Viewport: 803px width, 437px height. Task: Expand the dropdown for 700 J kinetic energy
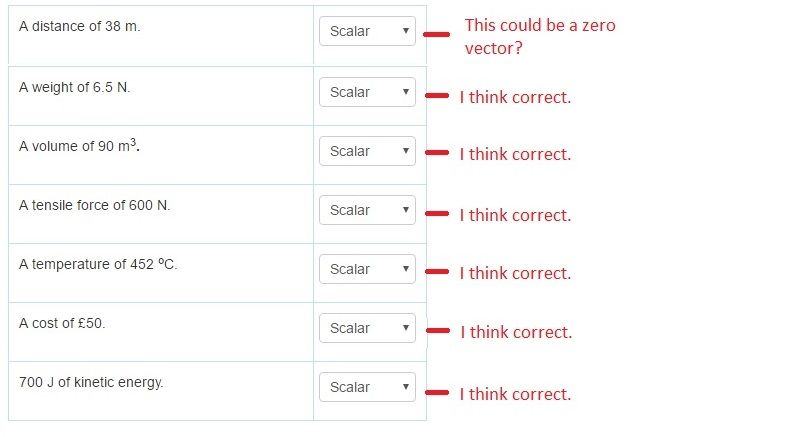367,387
